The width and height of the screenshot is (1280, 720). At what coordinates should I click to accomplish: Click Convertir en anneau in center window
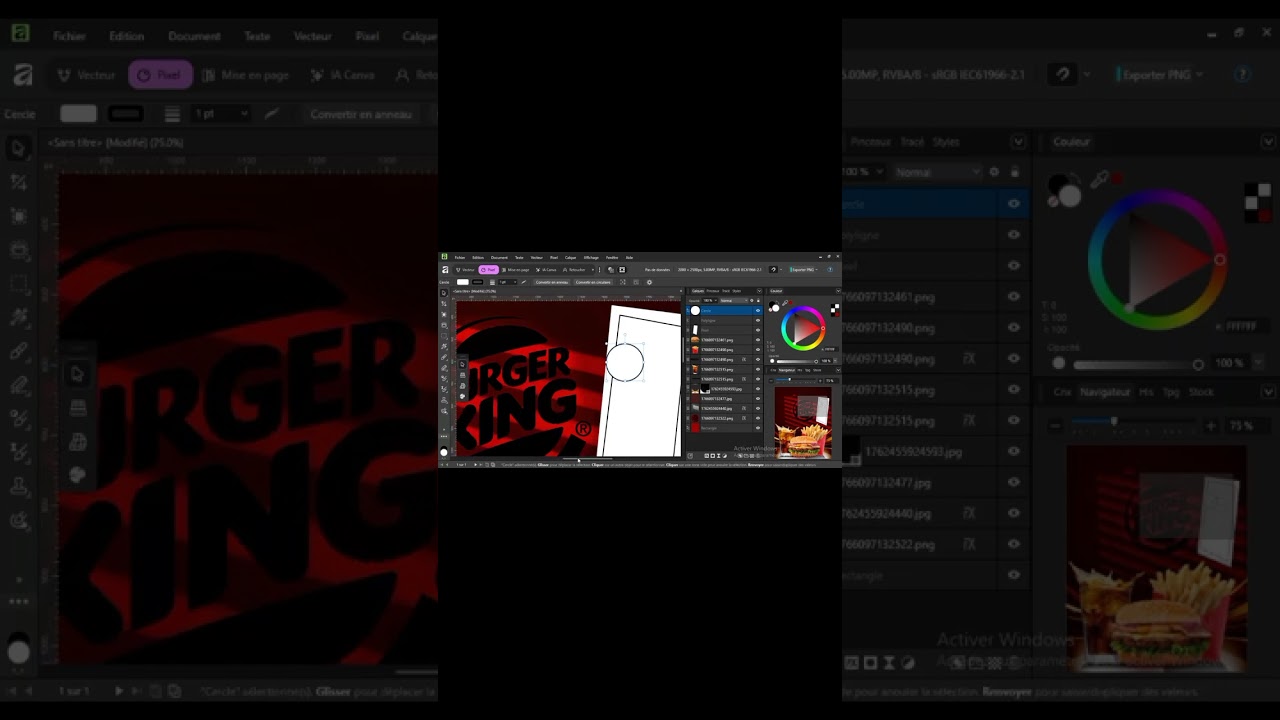[552, 282]
